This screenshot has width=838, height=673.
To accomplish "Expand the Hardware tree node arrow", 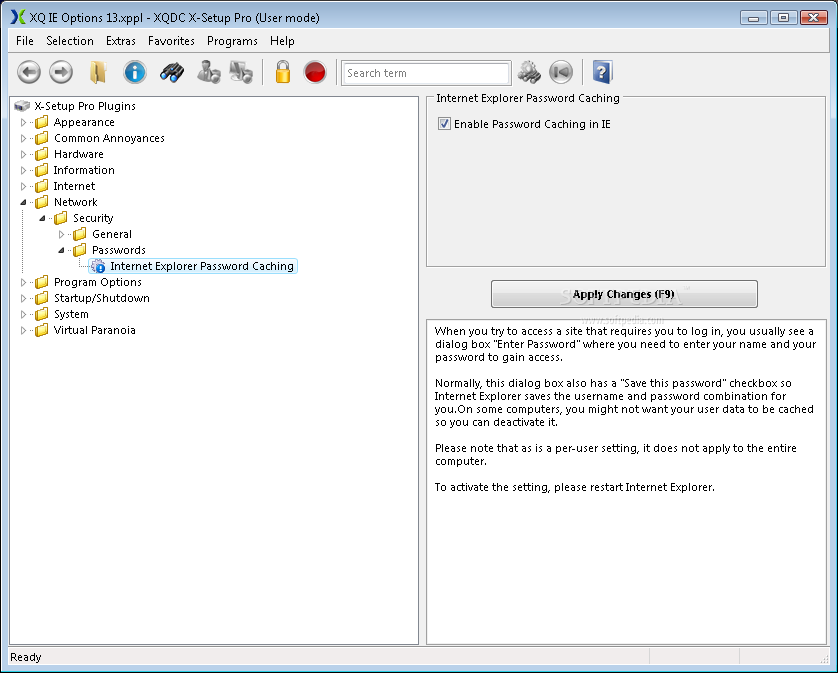I will coord(23,154).
